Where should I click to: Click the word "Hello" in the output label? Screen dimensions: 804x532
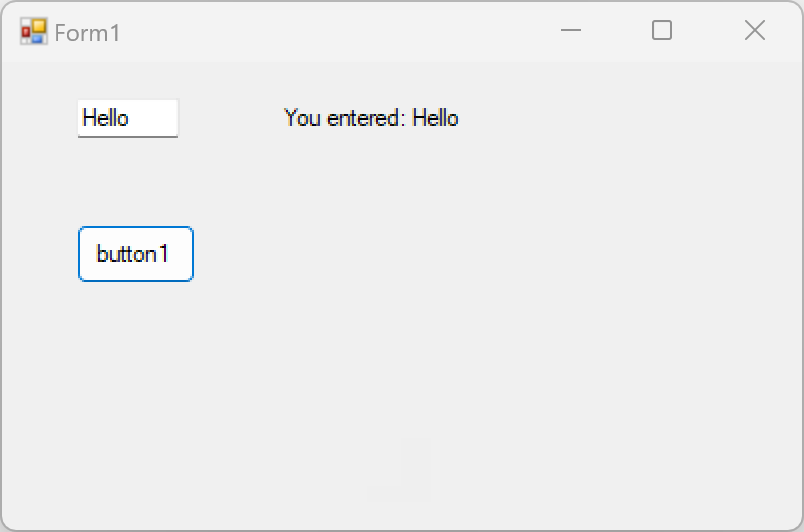tap(435, 118)
